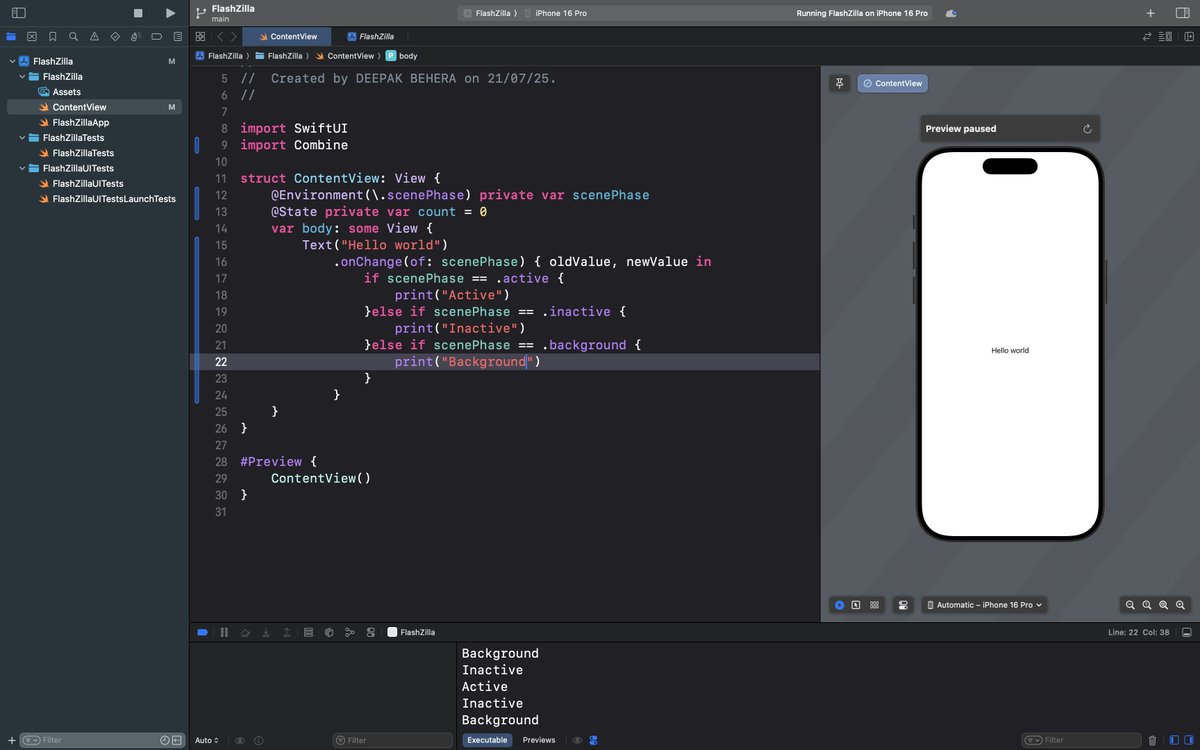Open the Issue navigator warning icon

point(94,36)
